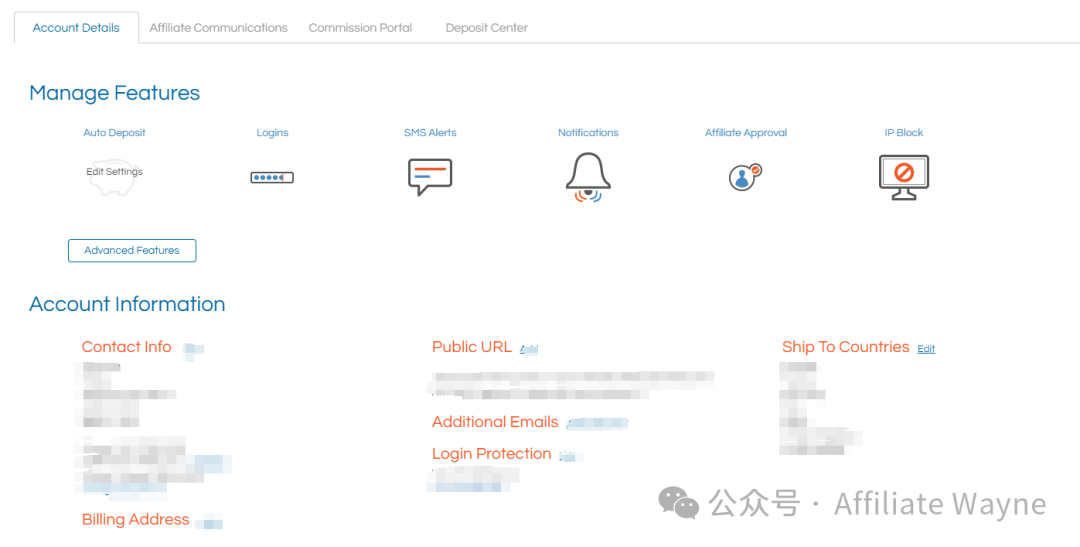Viewport: 1080px width, 547px height.
Task: Open the Account Details tab
Action: pos(76,28)
